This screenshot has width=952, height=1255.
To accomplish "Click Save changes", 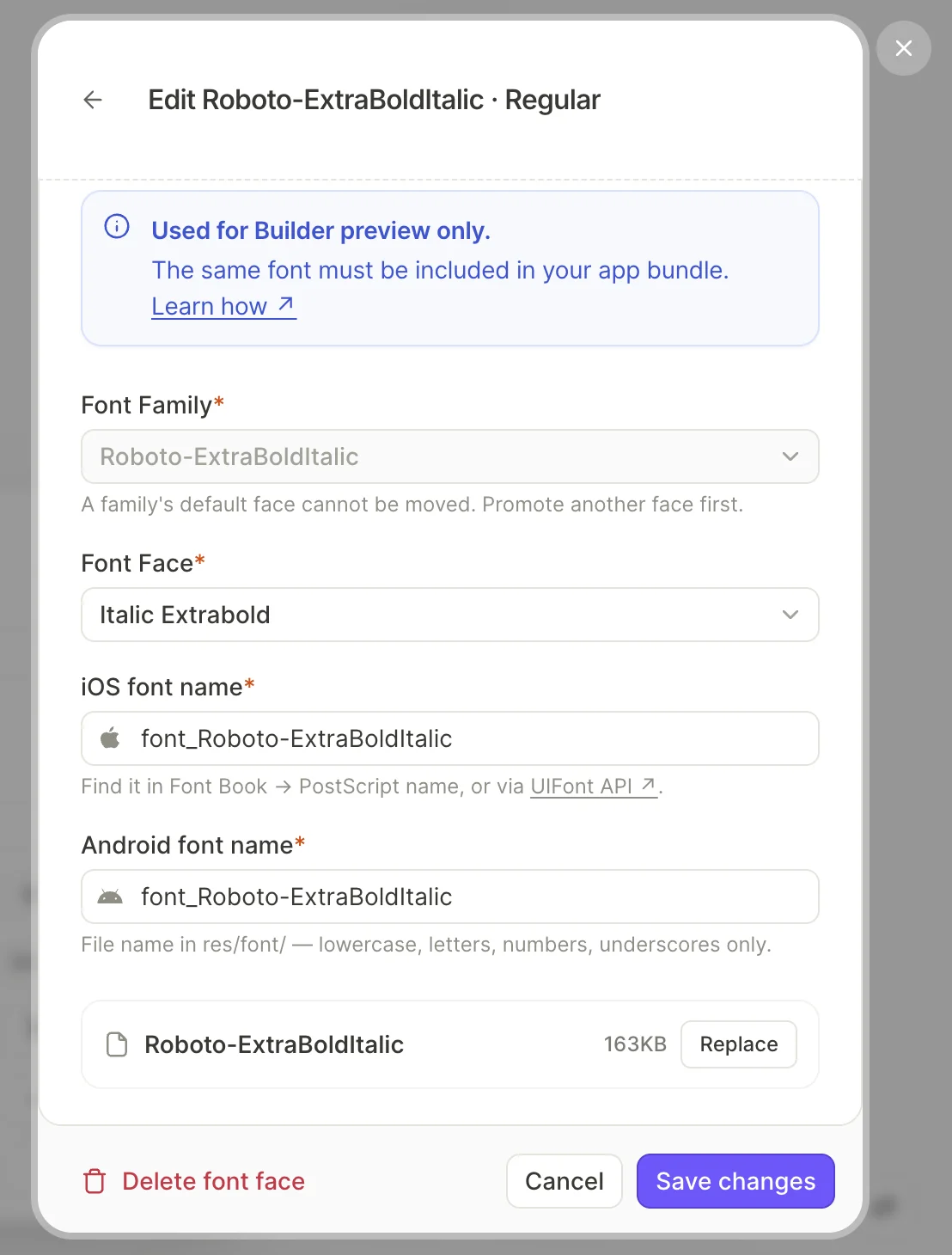I will (735, 1181).
